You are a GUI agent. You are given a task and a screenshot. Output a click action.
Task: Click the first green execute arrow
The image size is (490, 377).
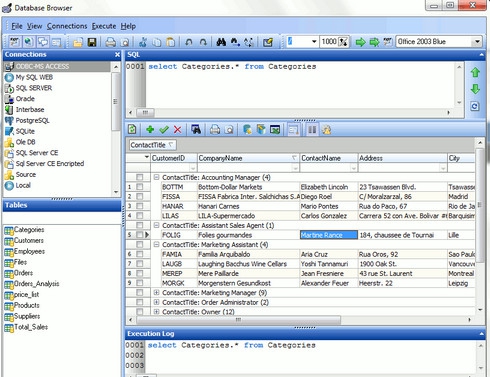360,42
